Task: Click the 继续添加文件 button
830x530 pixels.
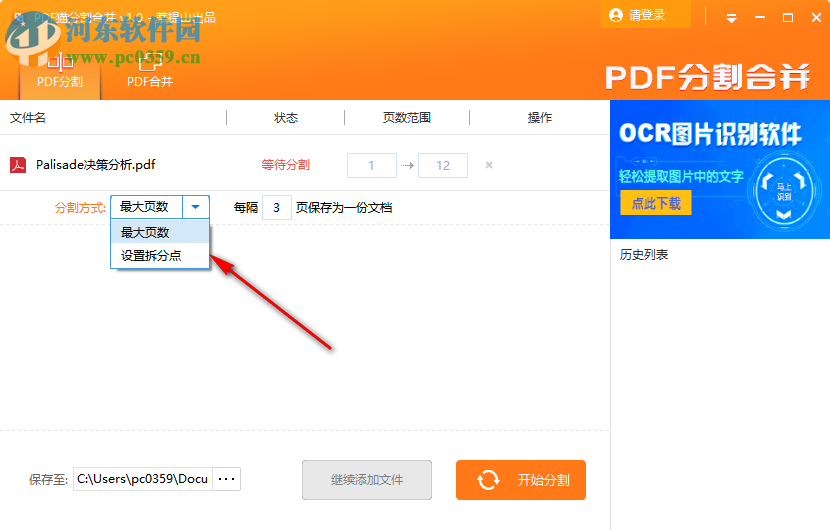Action: coord(367,480)
